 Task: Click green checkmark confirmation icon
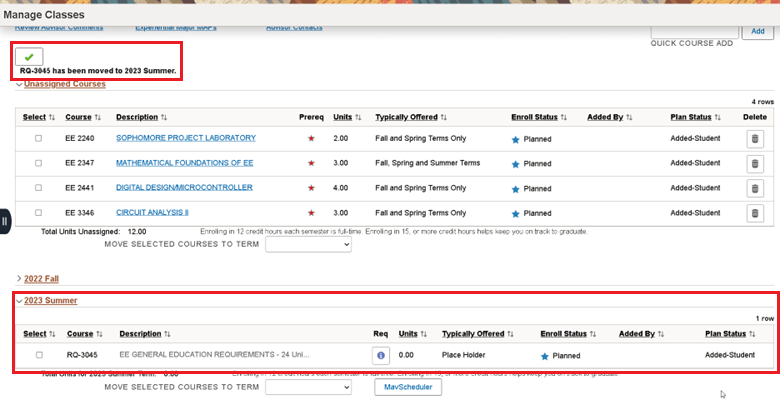(x=29, y=57)
